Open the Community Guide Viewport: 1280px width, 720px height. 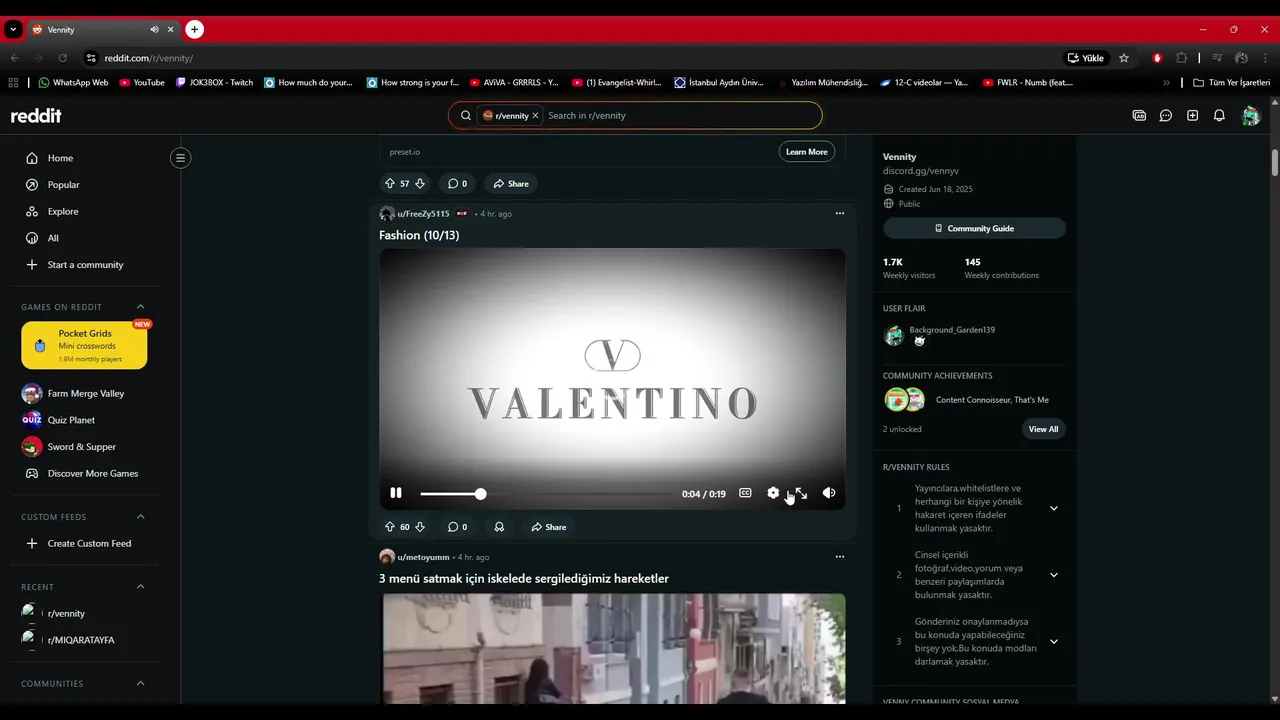point(974,229)
